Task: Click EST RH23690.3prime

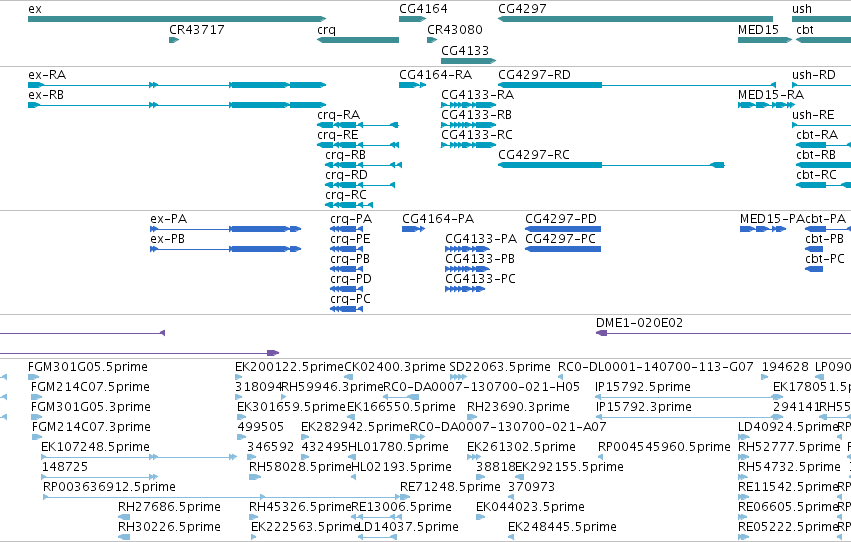Action: 472,417
